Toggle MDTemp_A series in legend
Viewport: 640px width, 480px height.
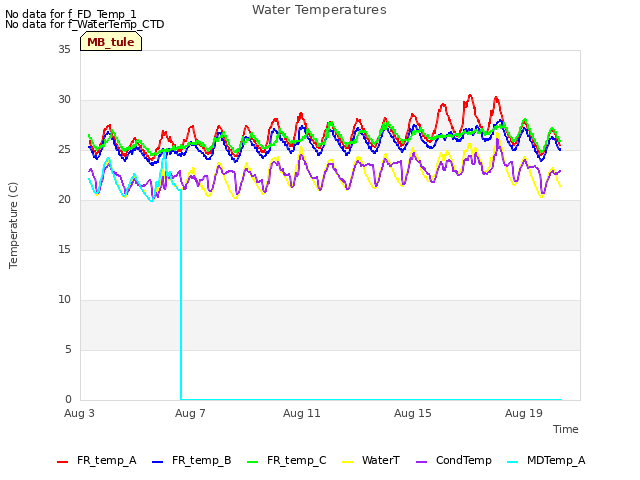click(x=546, y=460)
